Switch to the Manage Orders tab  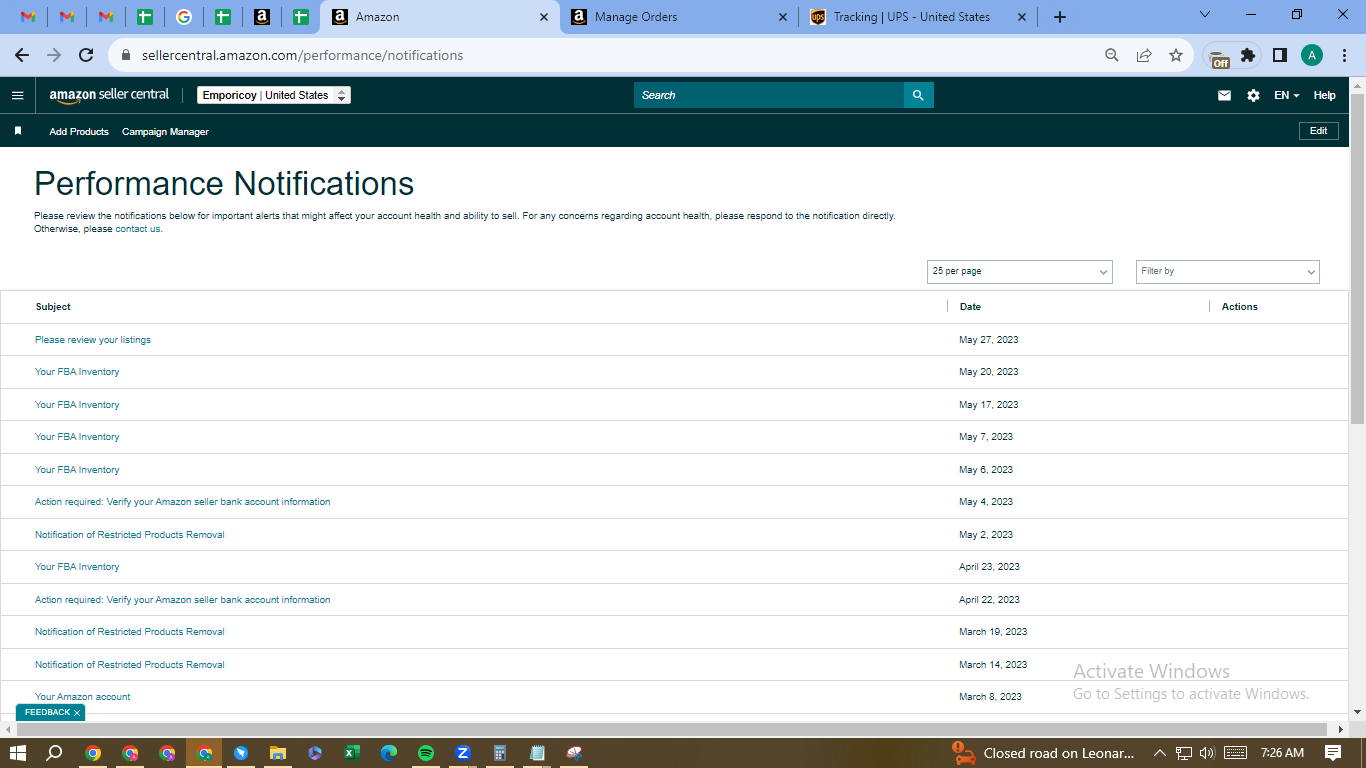[x=680, y=17]
